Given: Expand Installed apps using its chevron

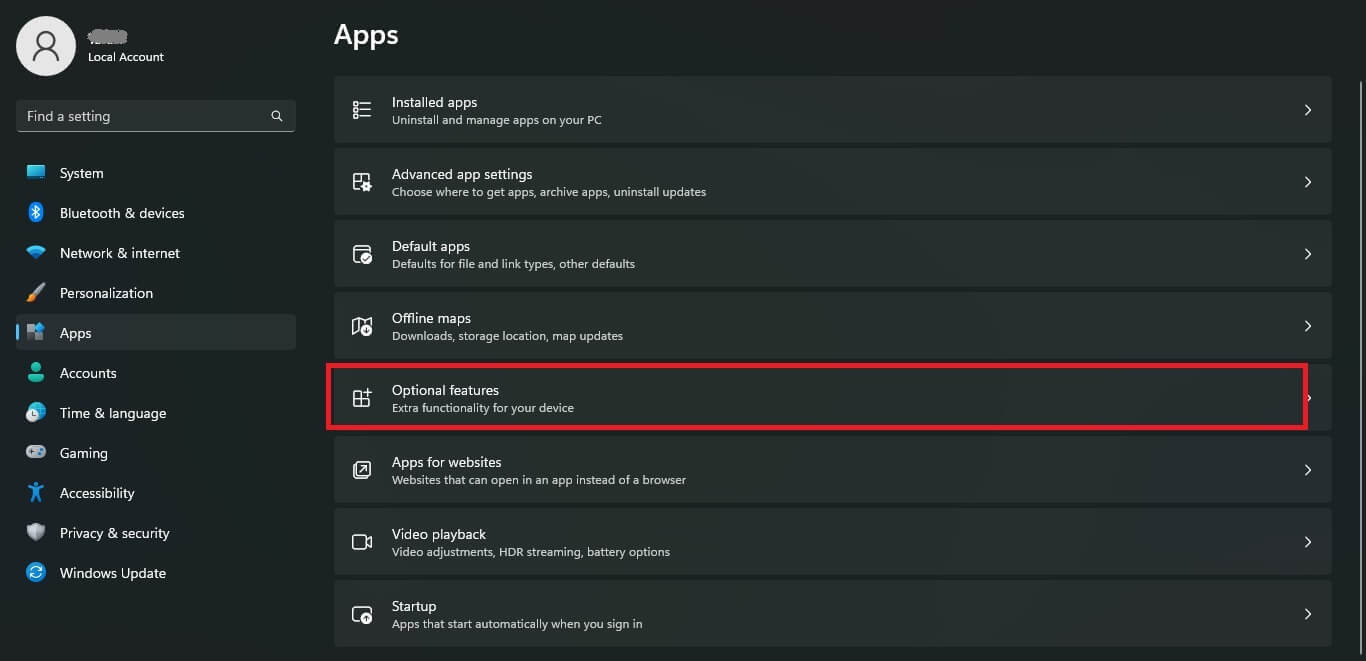Looking at the screenshot, I should 1307,110.
